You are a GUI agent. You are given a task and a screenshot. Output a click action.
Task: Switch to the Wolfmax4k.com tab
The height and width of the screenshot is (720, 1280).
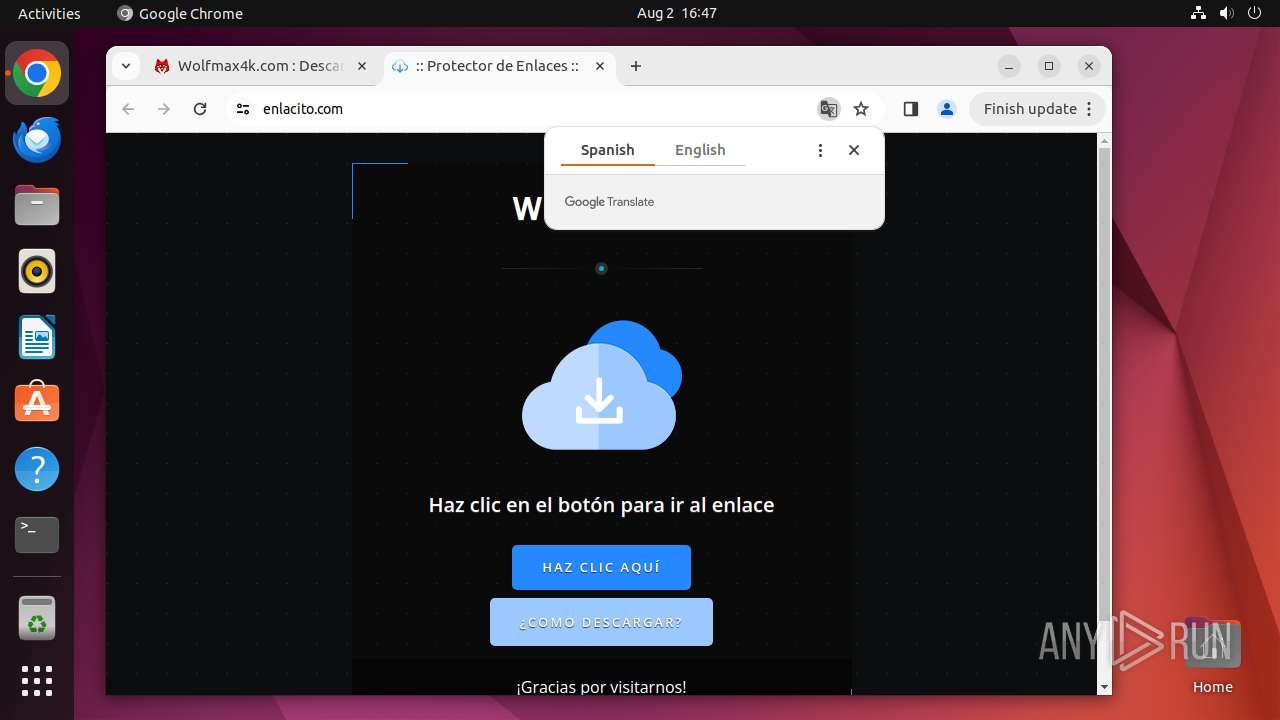coord(262,66)
